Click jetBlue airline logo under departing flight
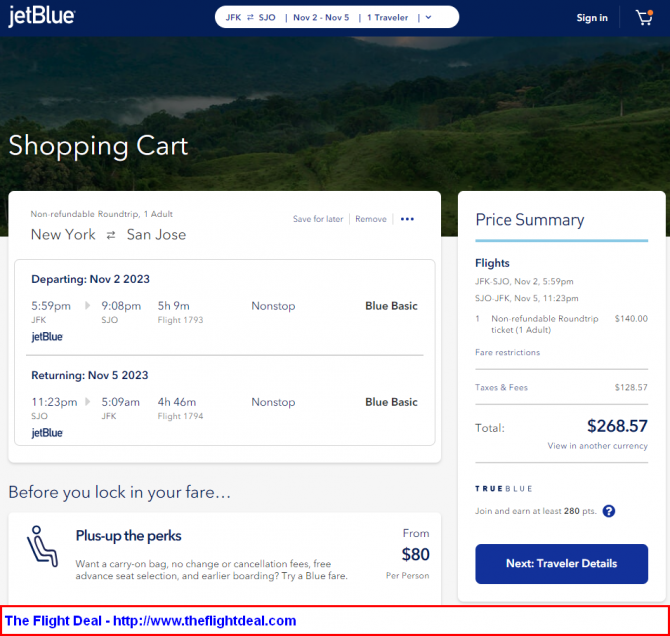Image resolution: width=670 pixels, height=636 pixels. click(x=47, y=337)
